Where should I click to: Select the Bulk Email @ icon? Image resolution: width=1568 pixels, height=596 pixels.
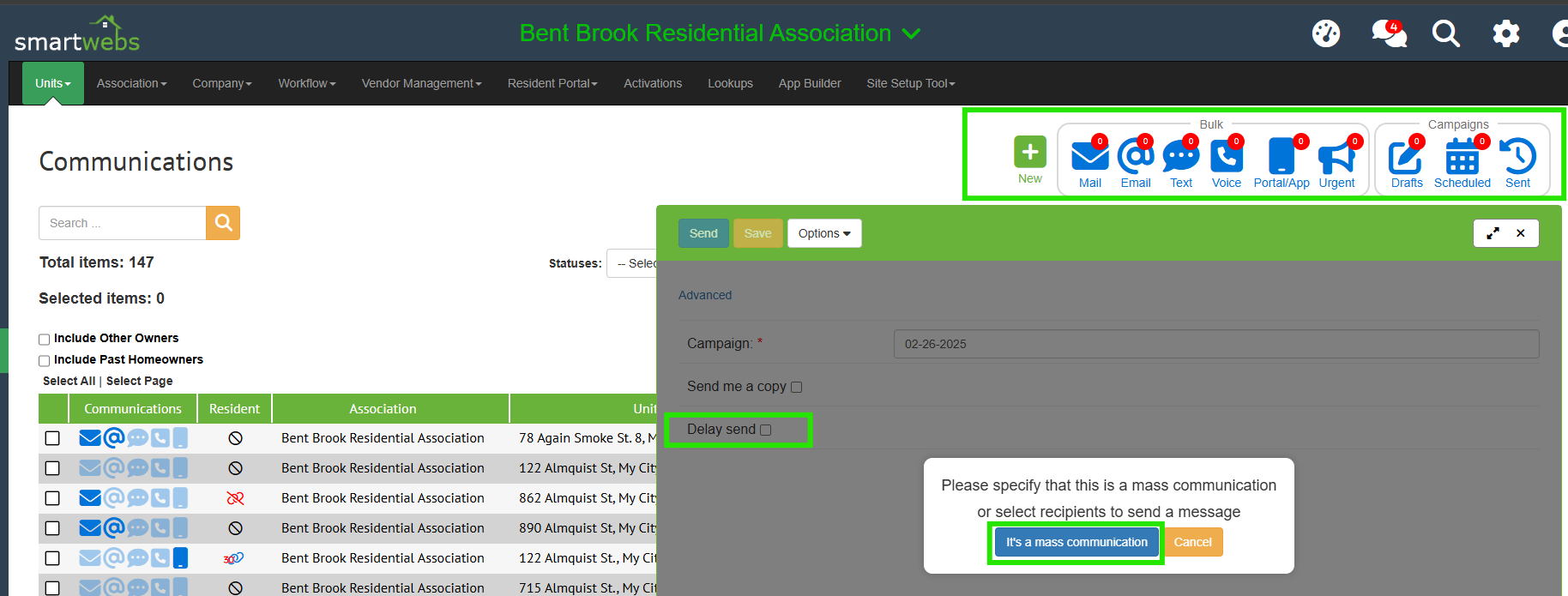(1135, 157)
